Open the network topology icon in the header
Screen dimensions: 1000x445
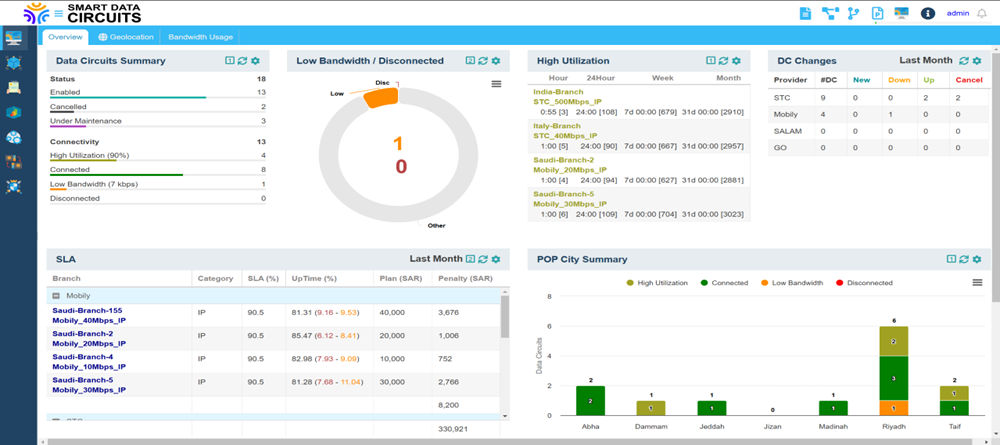tap(829, 13)
